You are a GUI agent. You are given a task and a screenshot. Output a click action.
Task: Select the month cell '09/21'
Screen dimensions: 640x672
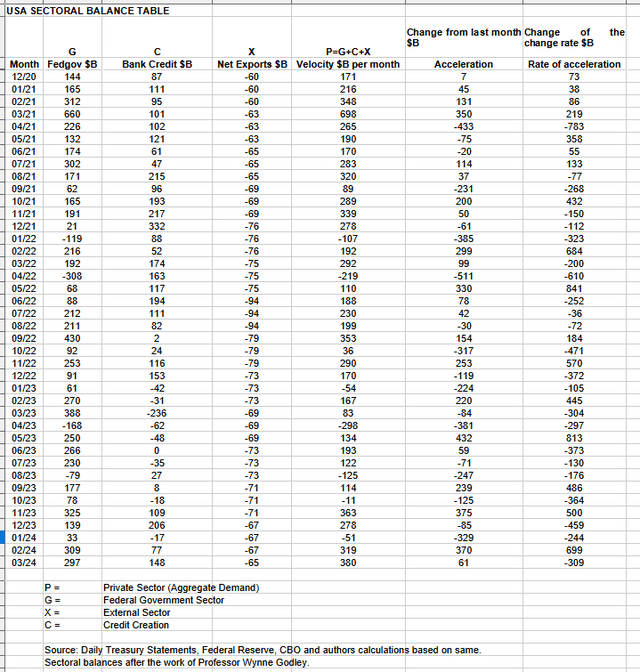point(24,189)
